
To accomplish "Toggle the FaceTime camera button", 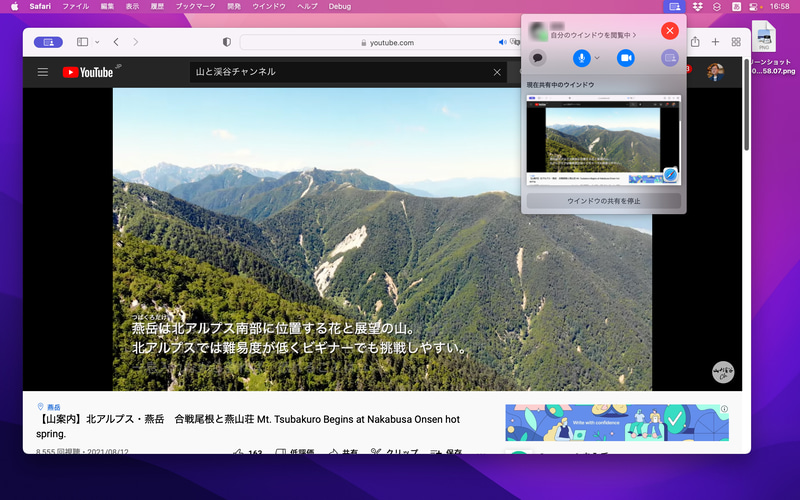I will 626,58.
